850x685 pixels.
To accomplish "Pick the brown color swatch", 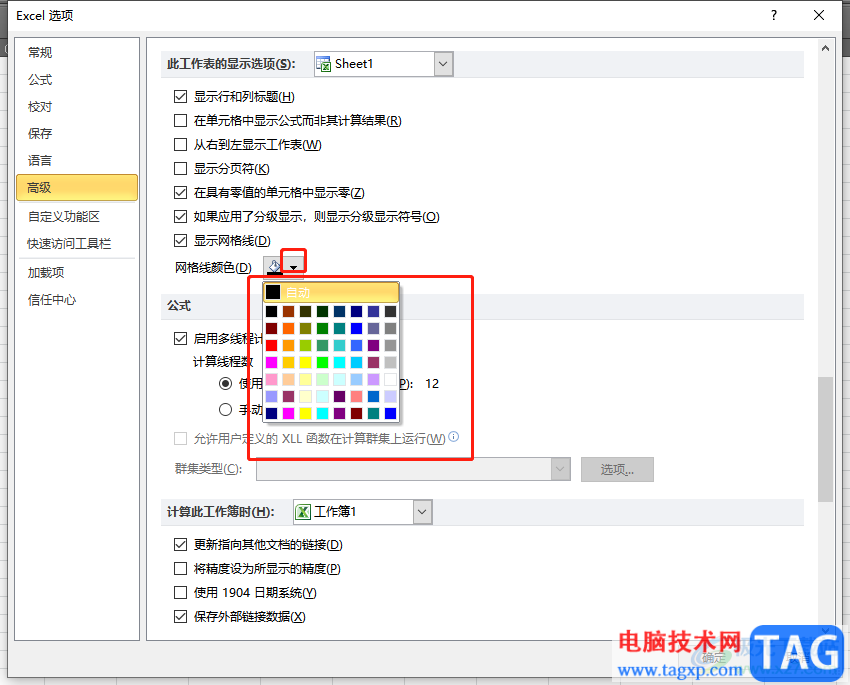I will click(x=288, y=311).
